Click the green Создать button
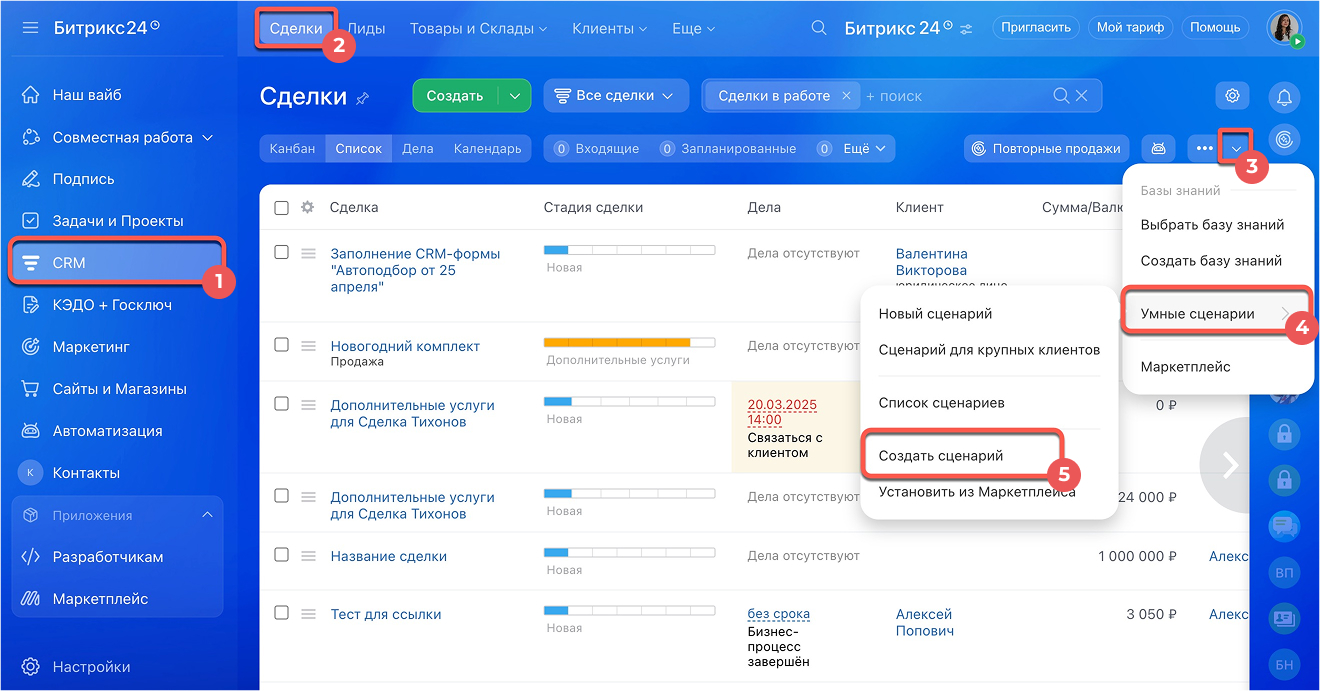 pyautogui.click(x=455, y=96)
